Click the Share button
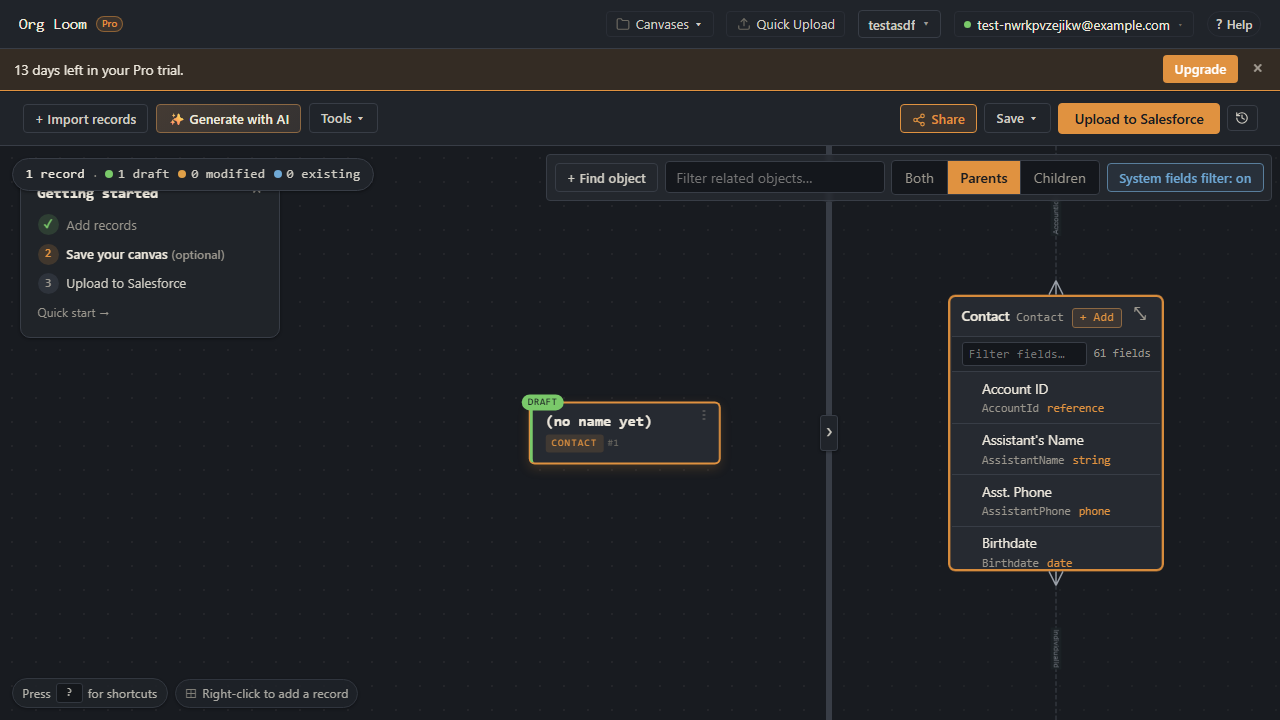This screenshot has height=720, width=1280. 938,118
